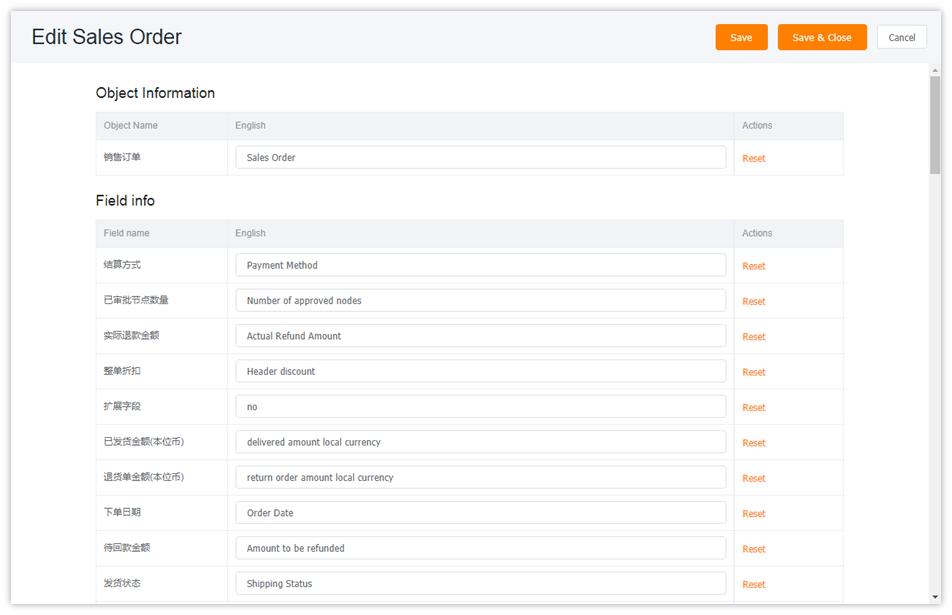The image size is (952, 615).
Task: Select the 已审批节点数量 field name
Action: (136, 300)
